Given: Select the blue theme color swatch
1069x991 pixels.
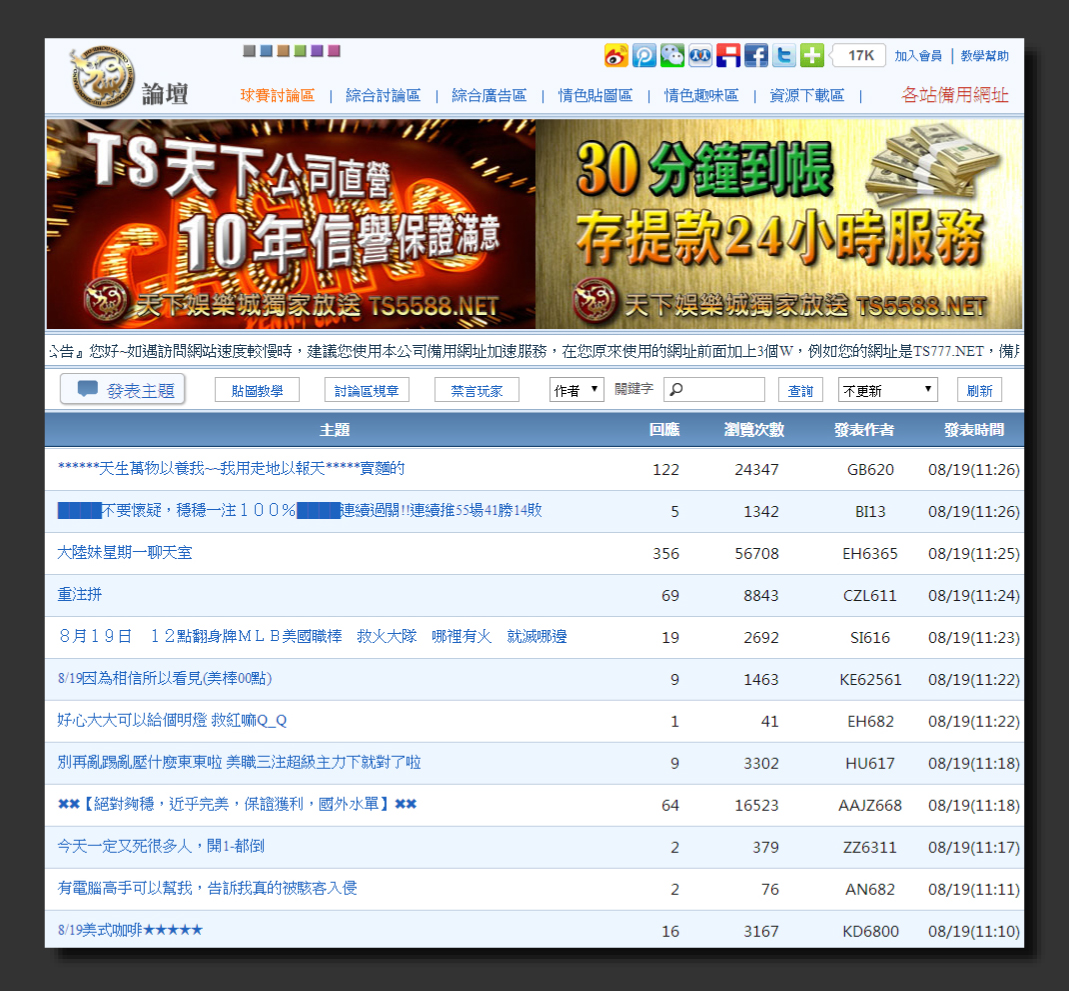Looking at the screenshot, I should pos(266,50).
